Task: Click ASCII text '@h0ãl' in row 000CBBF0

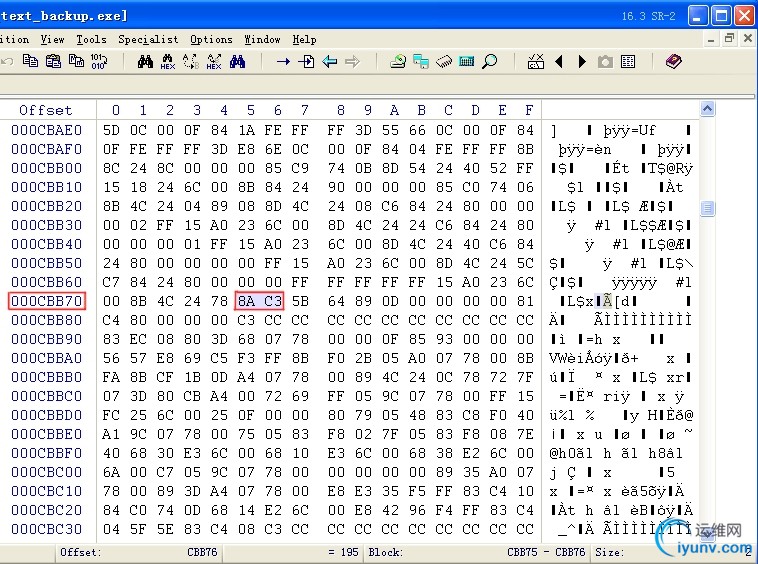Action: (571, 453)
